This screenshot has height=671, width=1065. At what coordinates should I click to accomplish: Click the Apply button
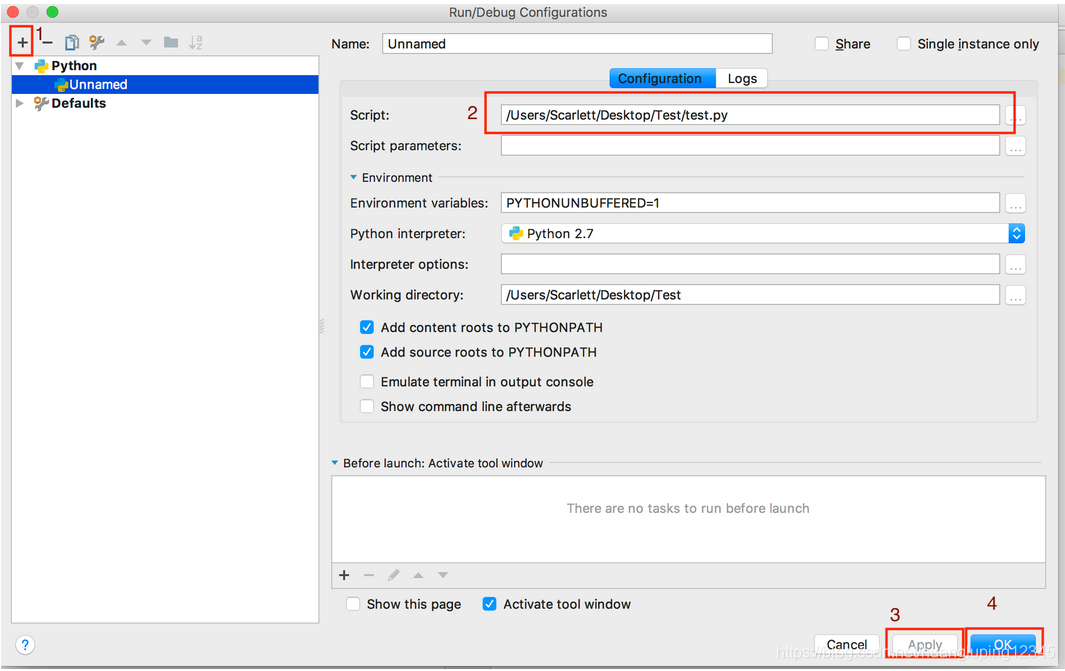pos(924,645)
